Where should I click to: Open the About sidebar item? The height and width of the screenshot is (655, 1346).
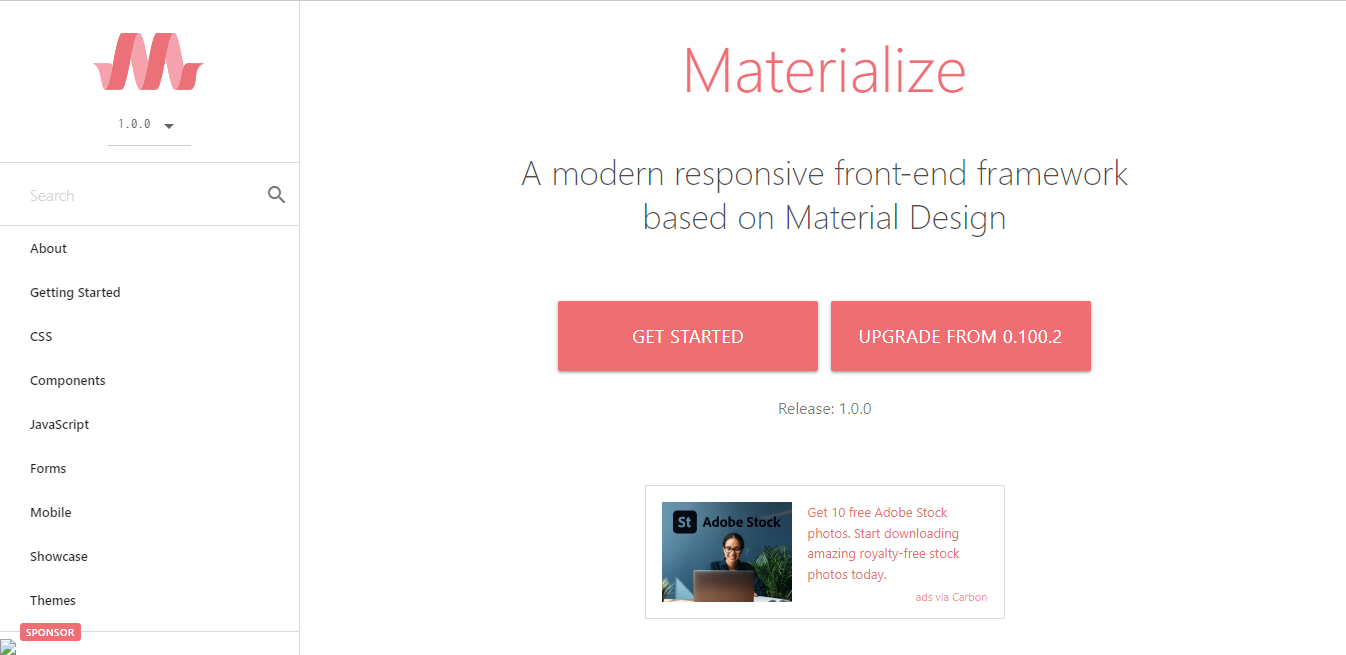149,248
